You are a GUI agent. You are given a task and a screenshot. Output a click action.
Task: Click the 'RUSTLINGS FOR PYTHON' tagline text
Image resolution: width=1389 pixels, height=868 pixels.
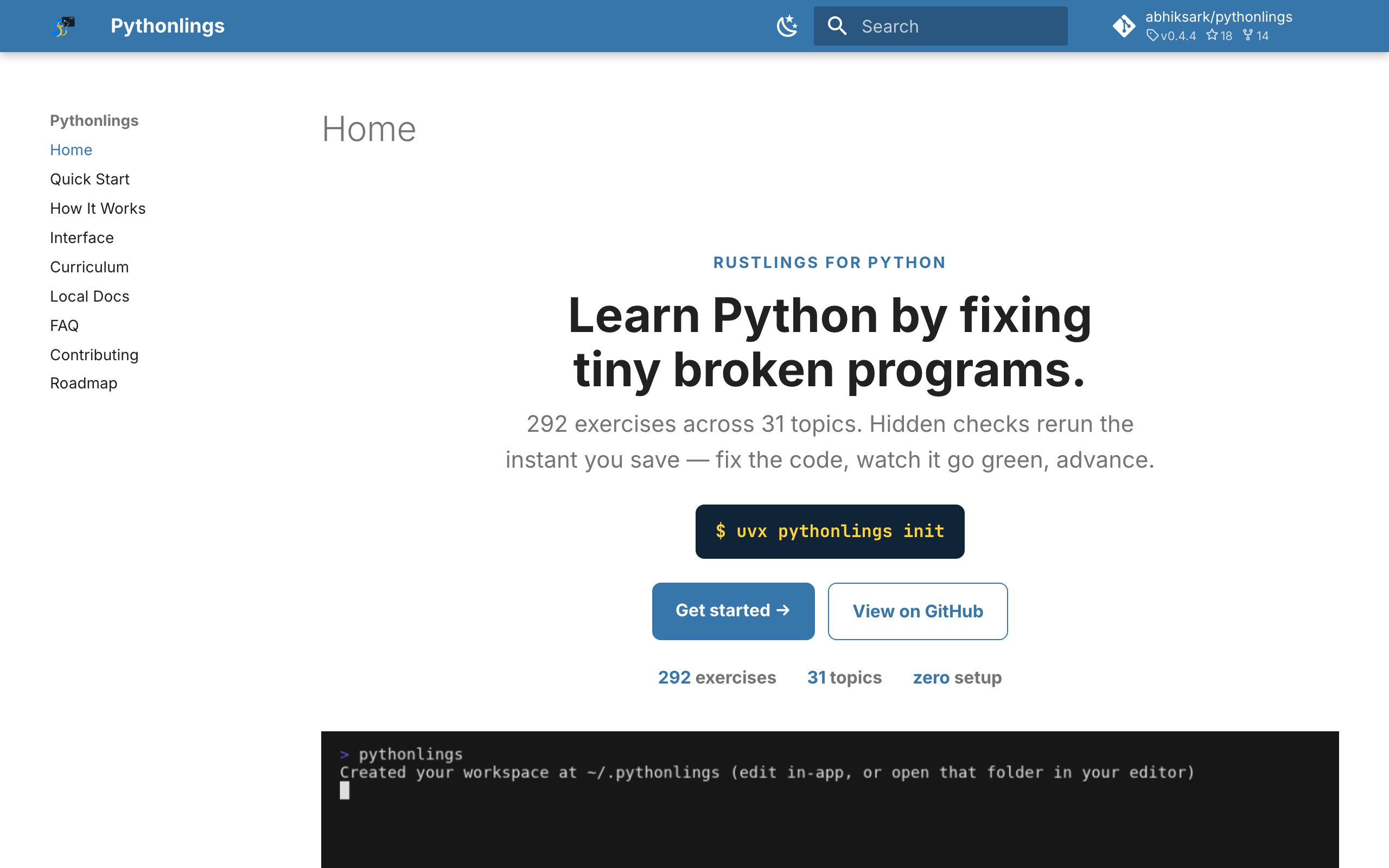pos(830,263)
